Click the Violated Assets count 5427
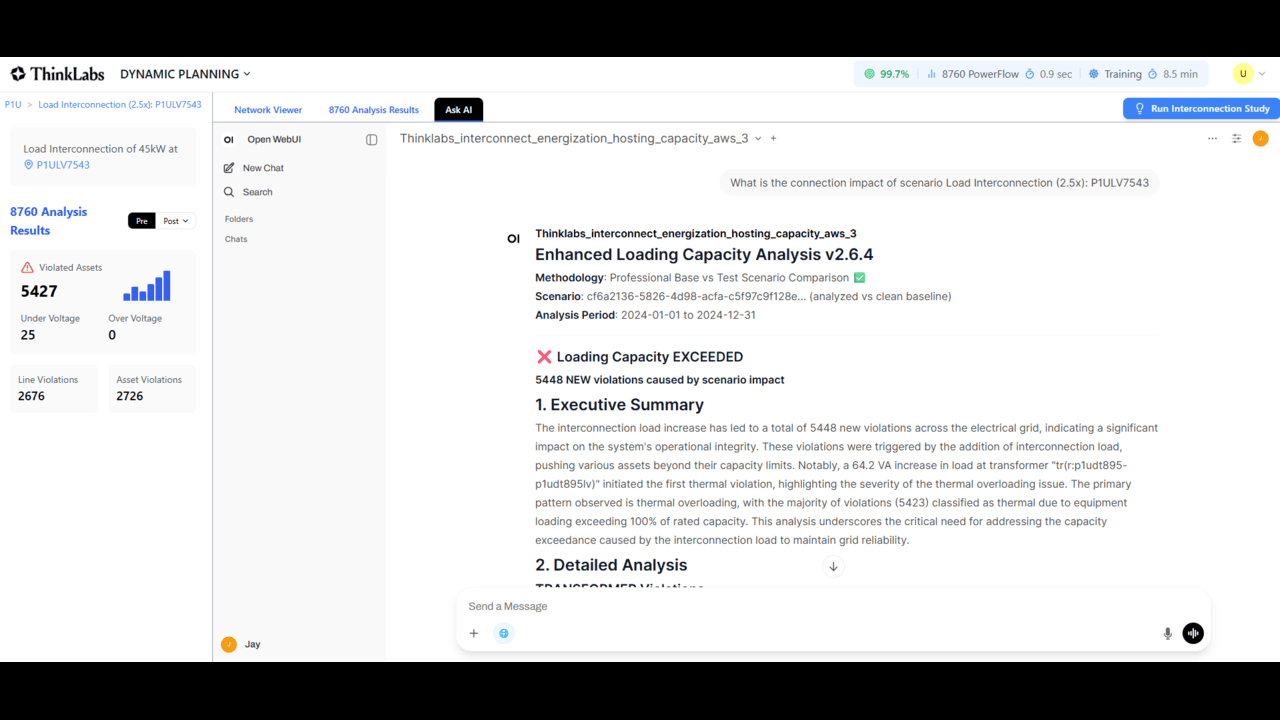The height and width of the screenshot is (720, 1280). coord(39,291)
